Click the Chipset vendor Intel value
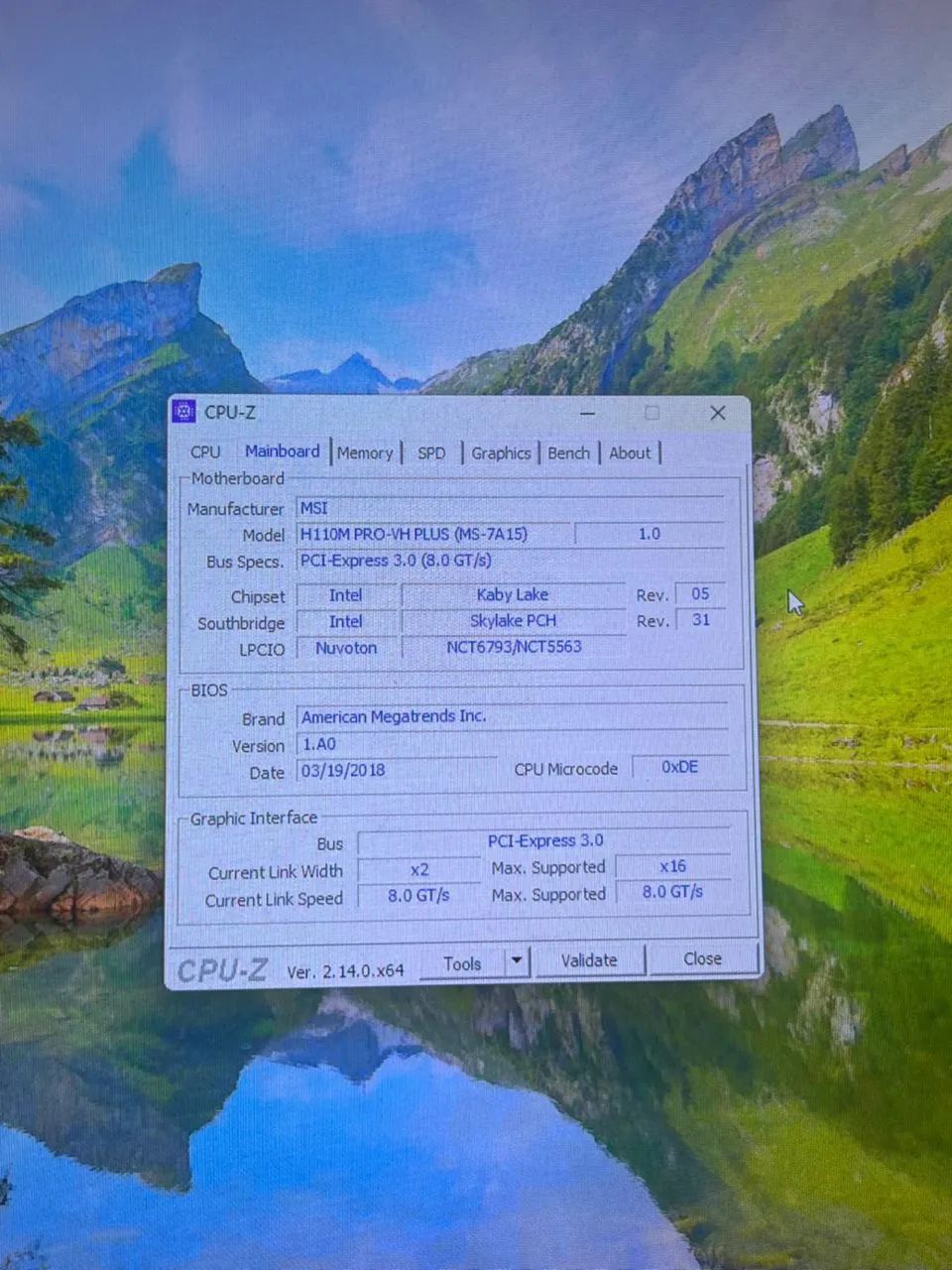This screenshot has height=1270, width=952. coord(345,595)
